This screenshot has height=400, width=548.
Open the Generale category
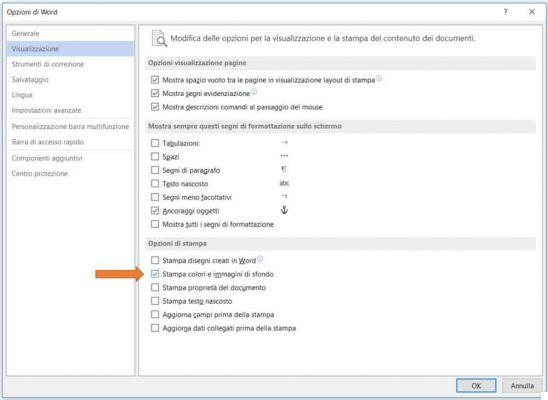click(x=70, y=34)
